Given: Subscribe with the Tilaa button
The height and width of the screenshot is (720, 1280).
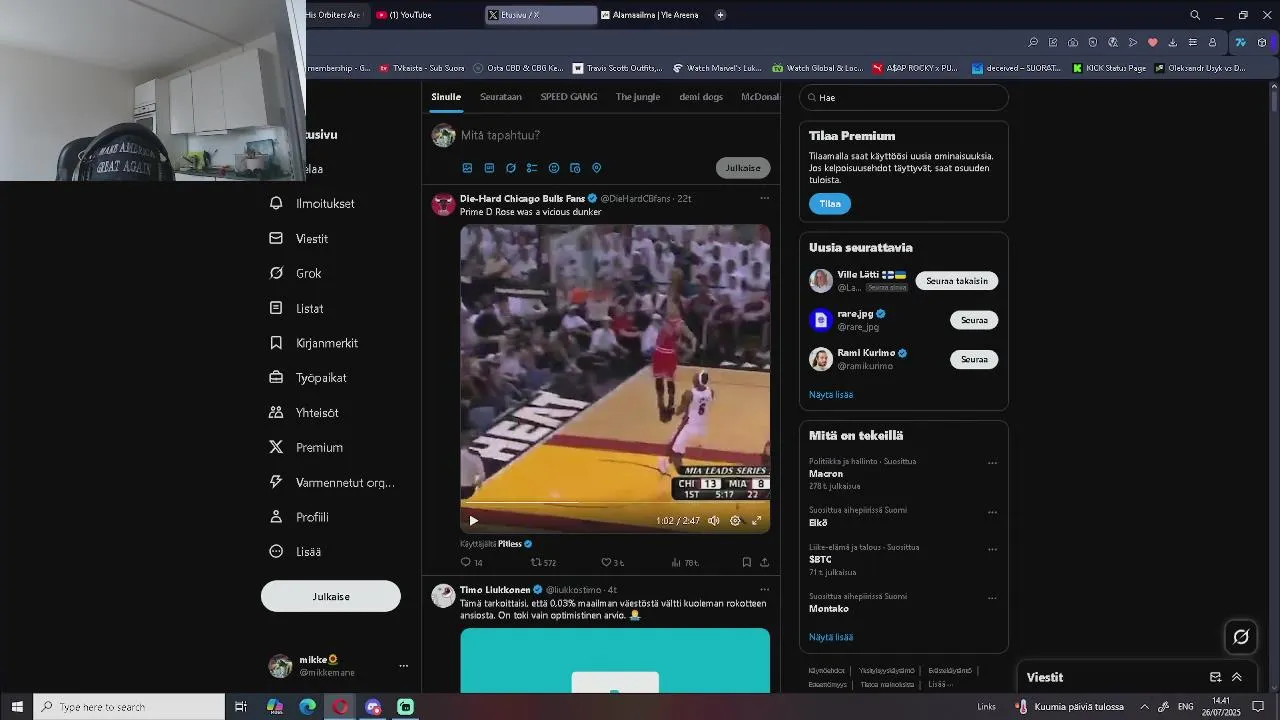Looking at the screenshot, I should [x=830, y=204].
